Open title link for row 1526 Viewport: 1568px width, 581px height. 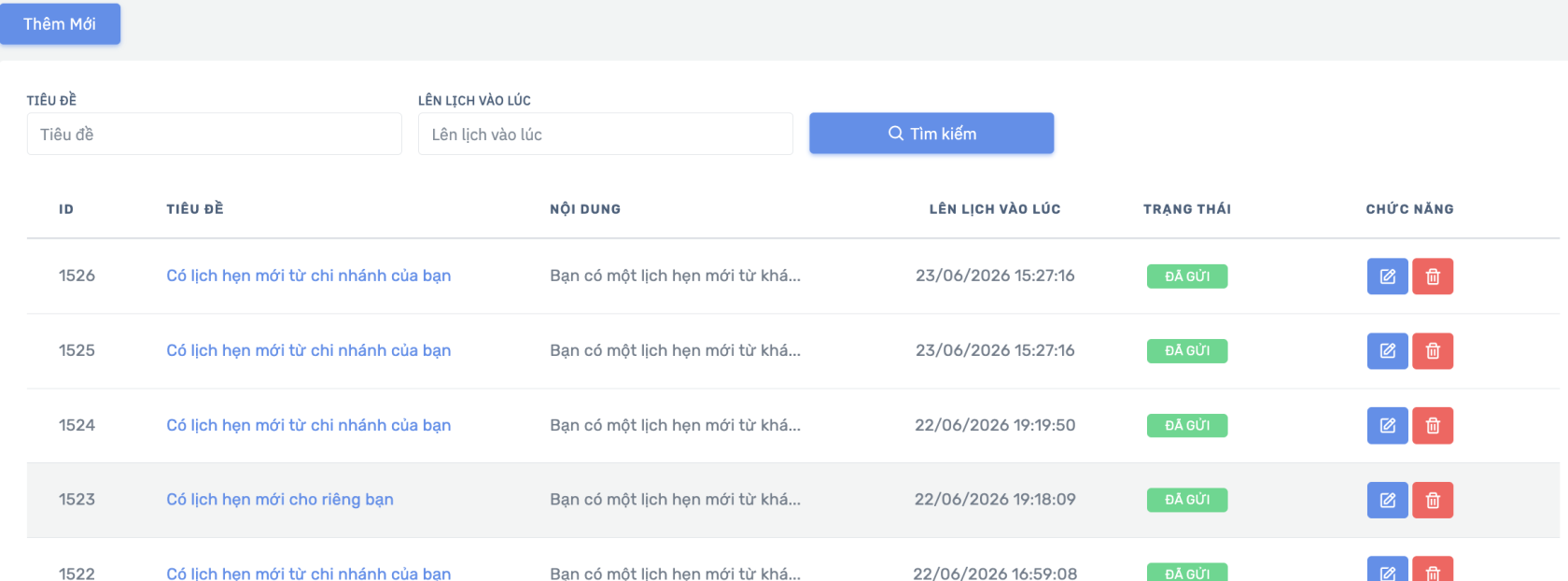point(309,276)
